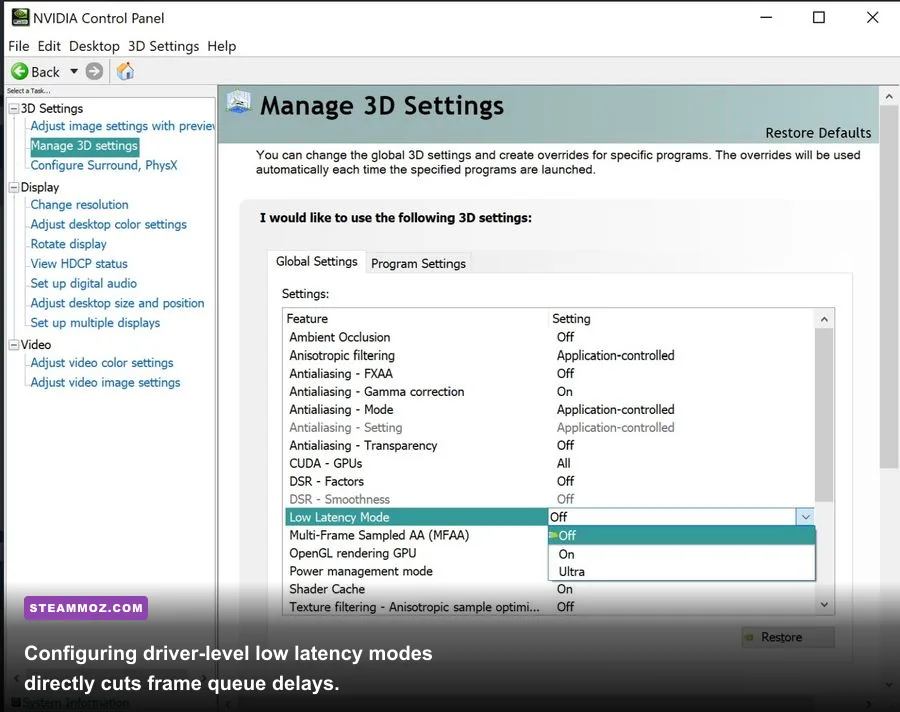Image resolution: width=900 pixels, height=712 pixels.
Task: Open View HDCP status
Action: [x=79, y=264]
